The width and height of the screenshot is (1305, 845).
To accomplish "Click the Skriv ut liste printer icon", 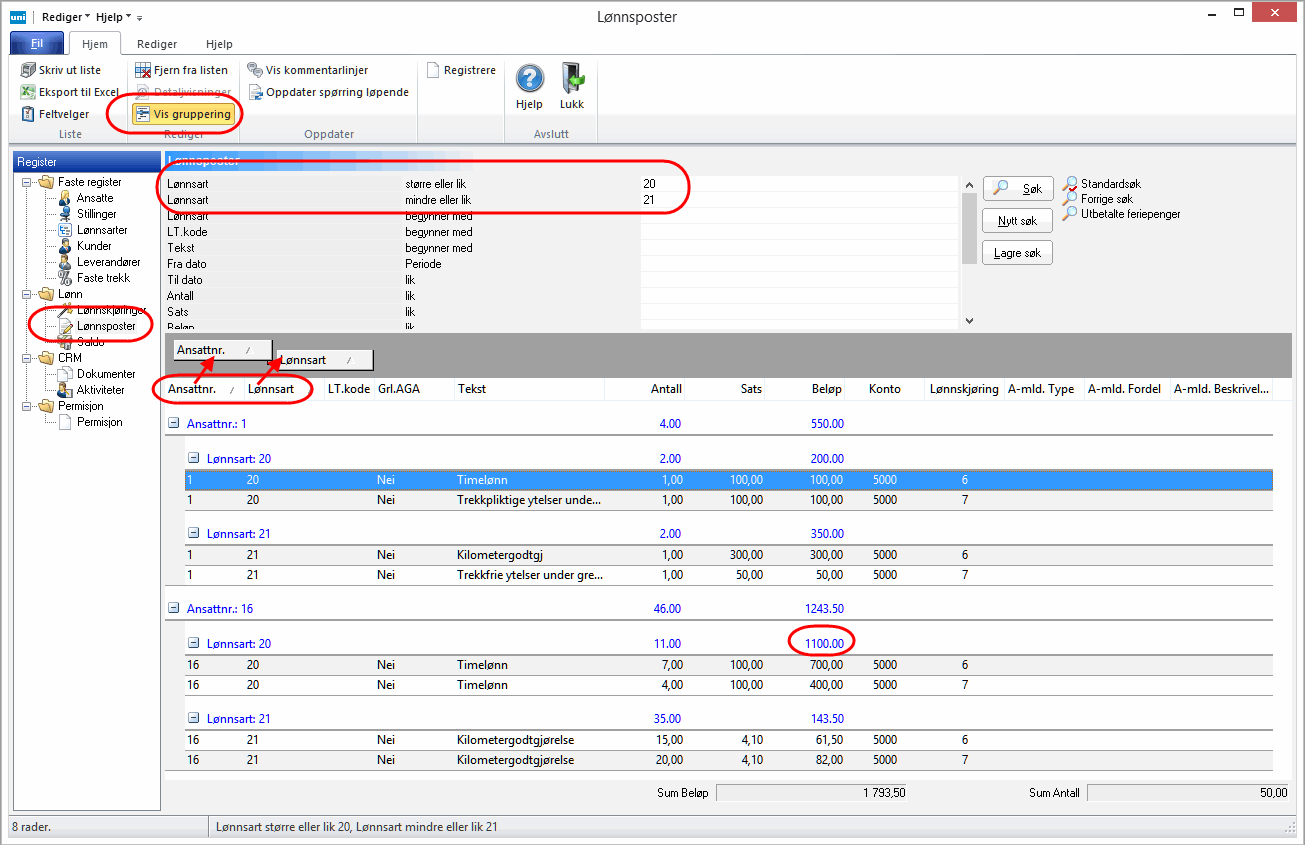I will point(28,70).
